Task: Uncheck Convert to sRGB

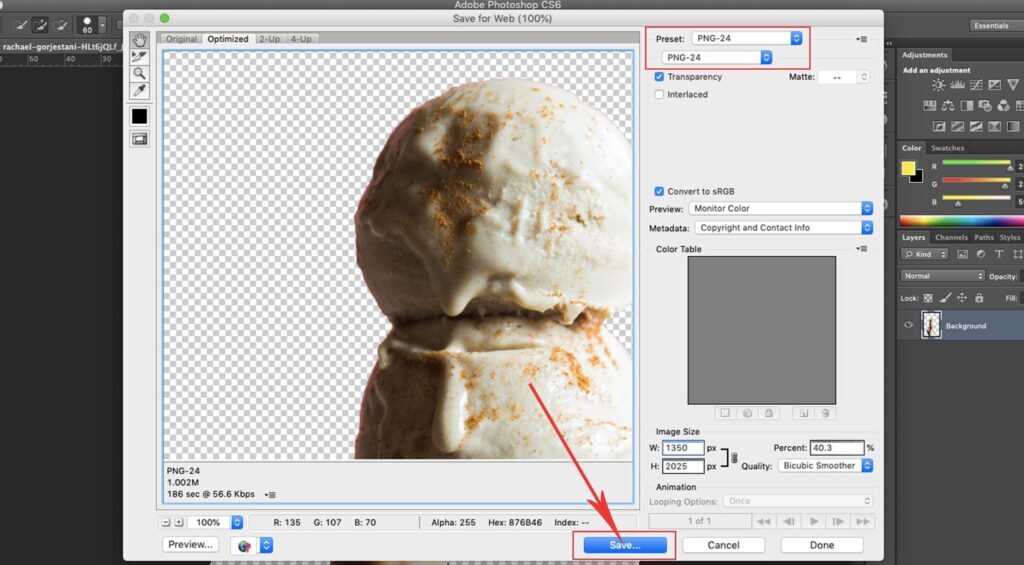Action: pos(660,191)
